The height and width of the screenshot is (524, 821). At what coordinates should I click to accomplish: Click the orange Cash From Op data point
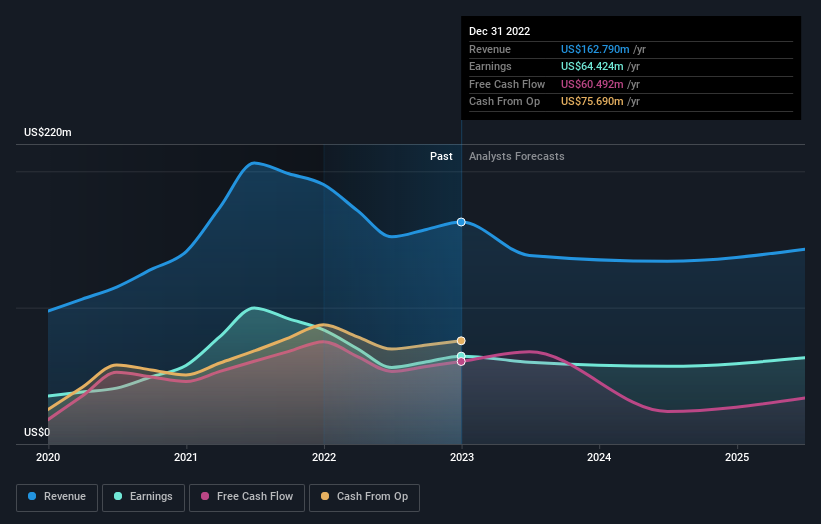point(461,341)
